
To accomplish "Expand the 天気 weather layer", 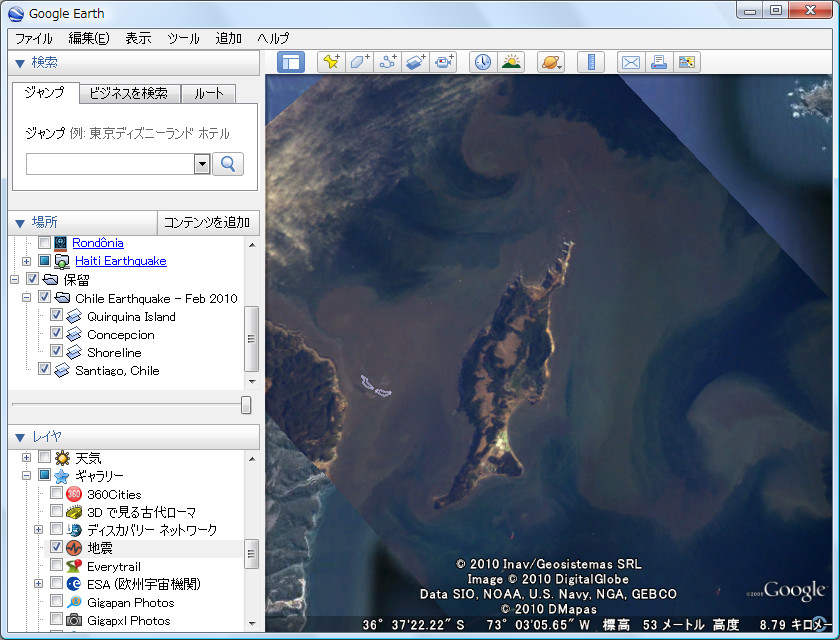I will coord(26,458).
